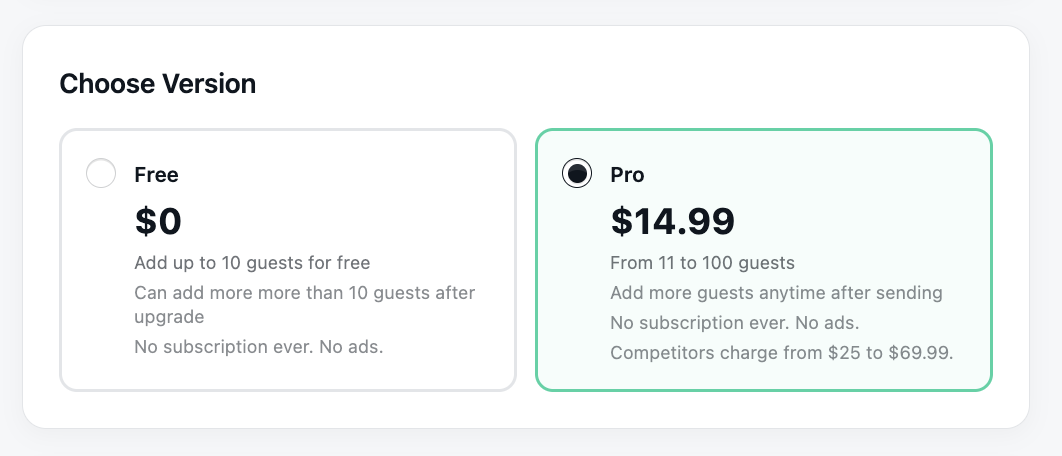Click Pro card's "No subscription ever" line
Viewport: 1062px width, 456px height.
(734, 323)
